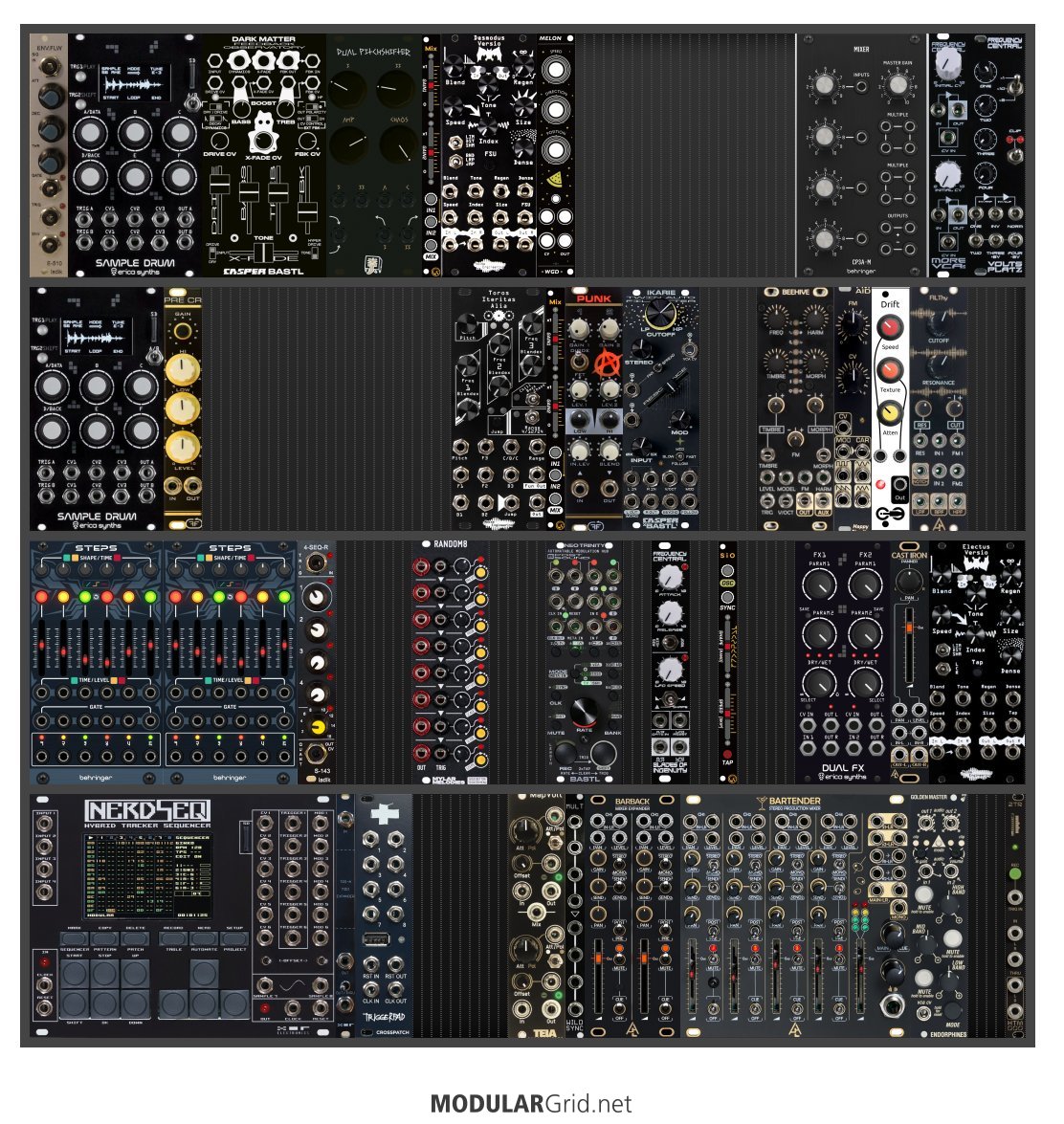Click the X-FADE crossfader on Dark Matter

click(x=263, y=253)
